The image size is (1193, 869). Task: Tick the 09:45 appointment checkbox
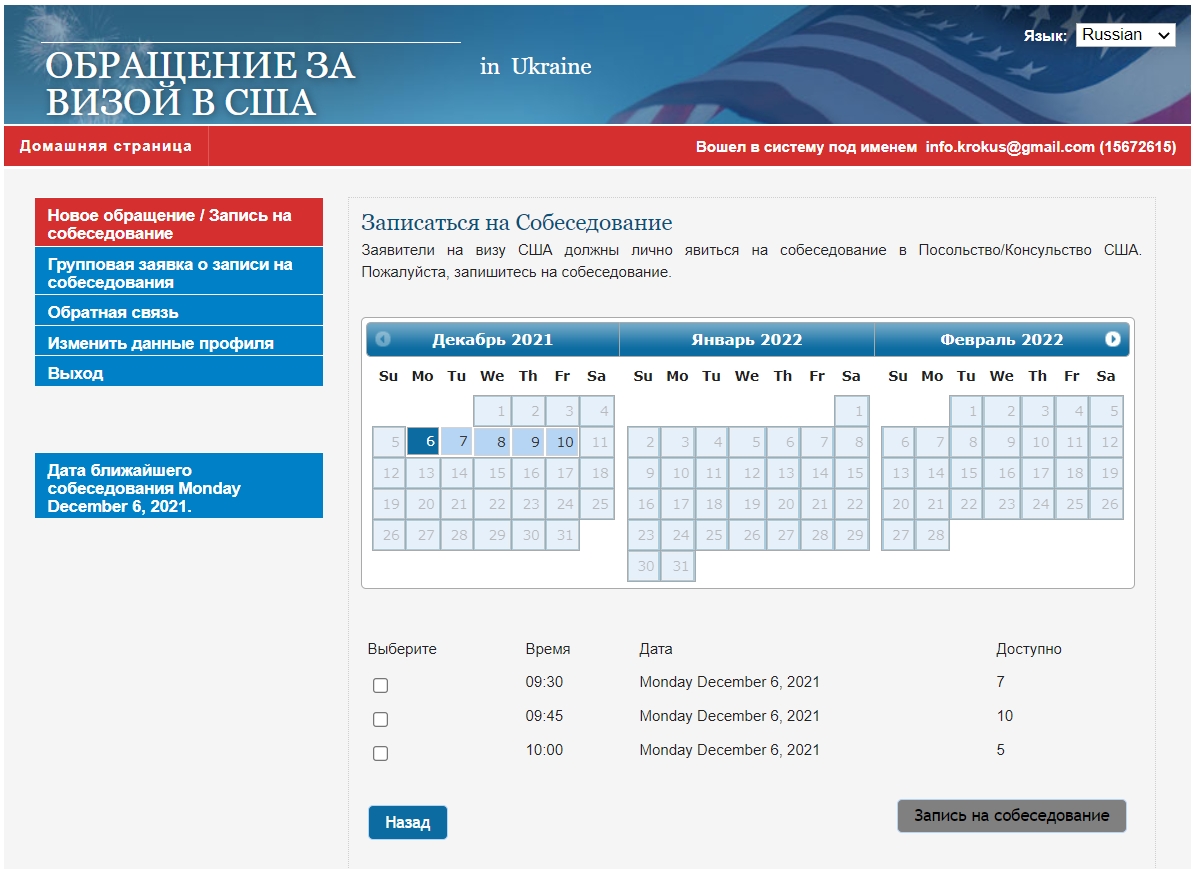click(380, 719)
